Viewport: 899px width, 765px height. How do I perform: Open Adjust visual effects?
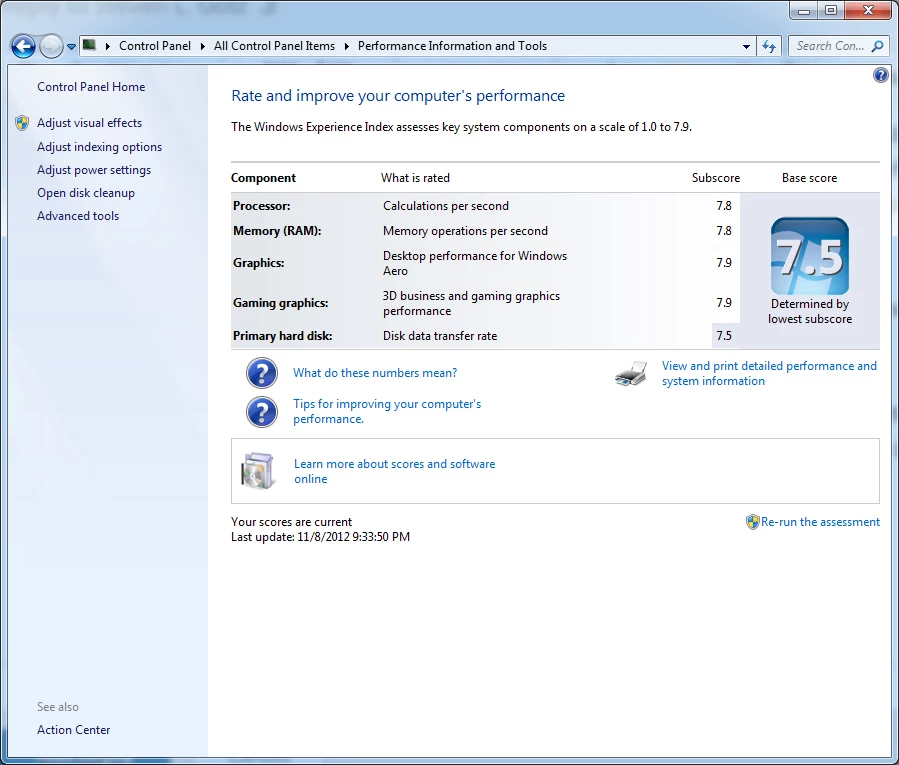(x=89, y=123)
